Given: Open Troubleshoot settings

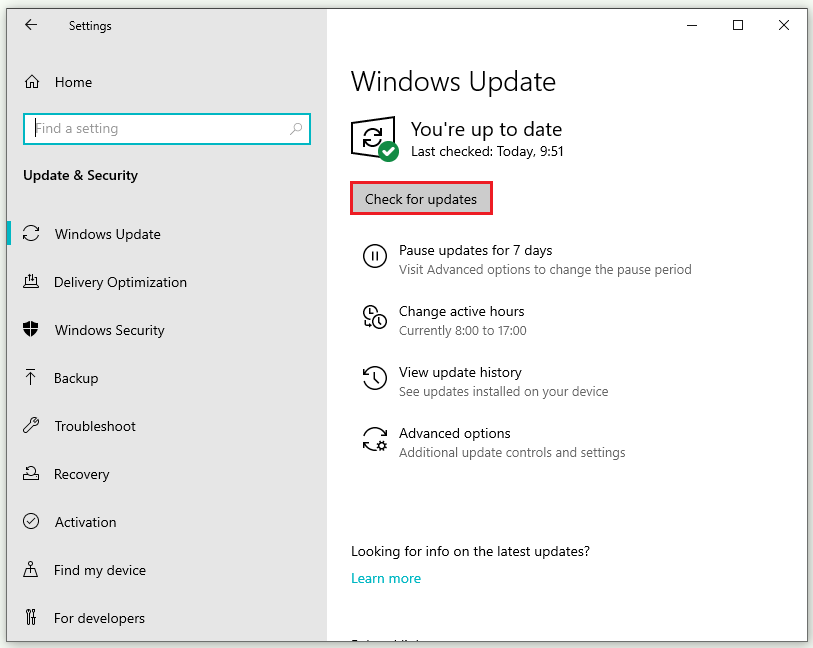Looking at the screenshot, I should tap(95, 426).
